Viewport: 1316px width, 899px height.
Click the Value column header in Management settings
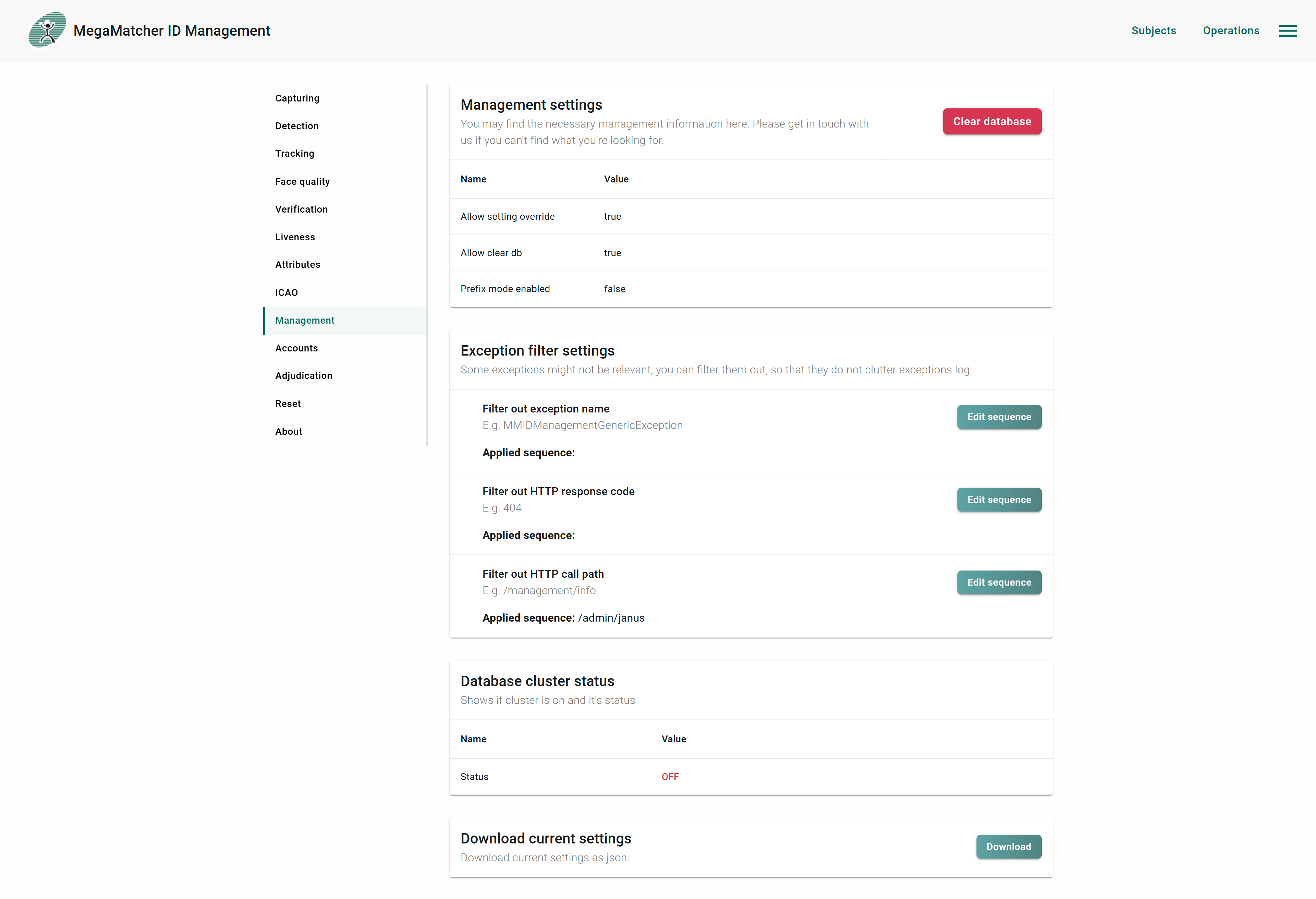tap(616, 179)
